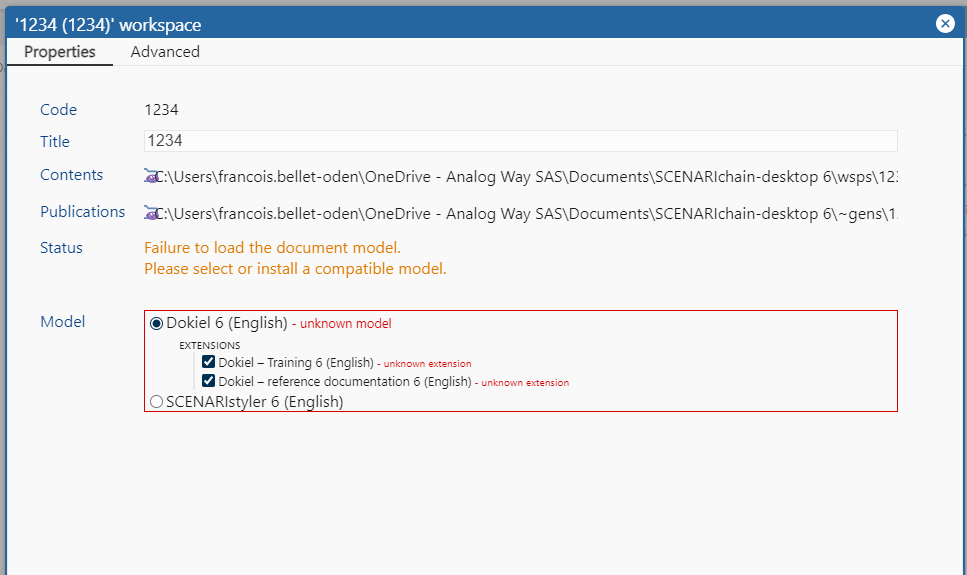Click 'unknown extension' beside Training 6
967x575 pixels.
tap(427, 364)
